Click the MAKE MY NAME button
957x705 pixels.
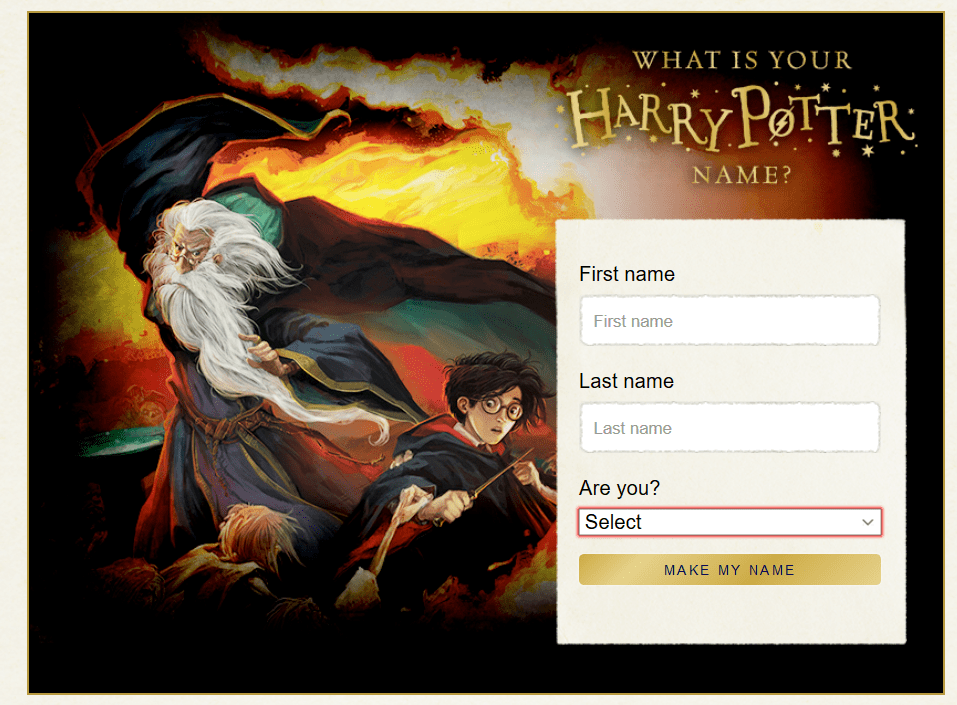pos(729,569)
